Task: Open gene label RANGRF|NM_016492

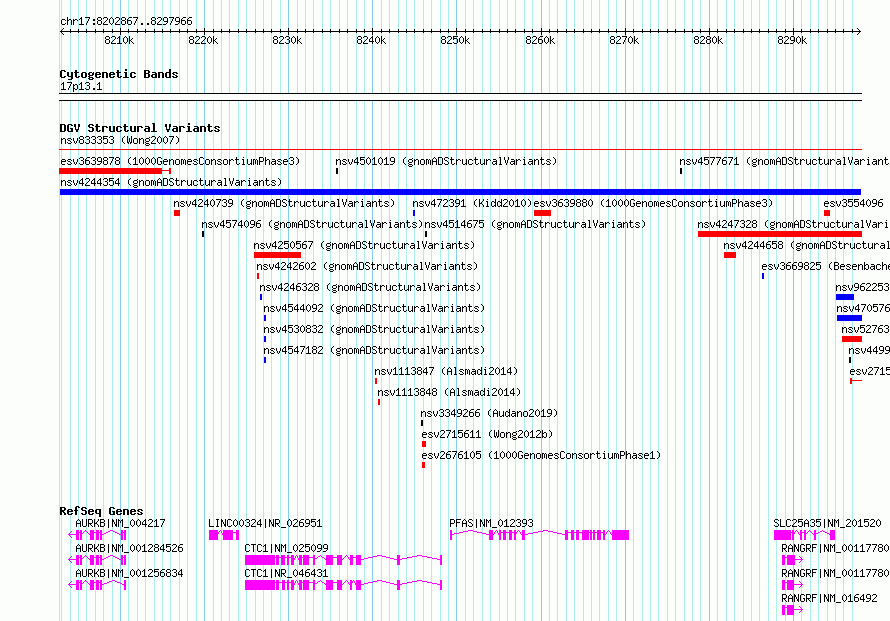Action: (x=829, y=598)
